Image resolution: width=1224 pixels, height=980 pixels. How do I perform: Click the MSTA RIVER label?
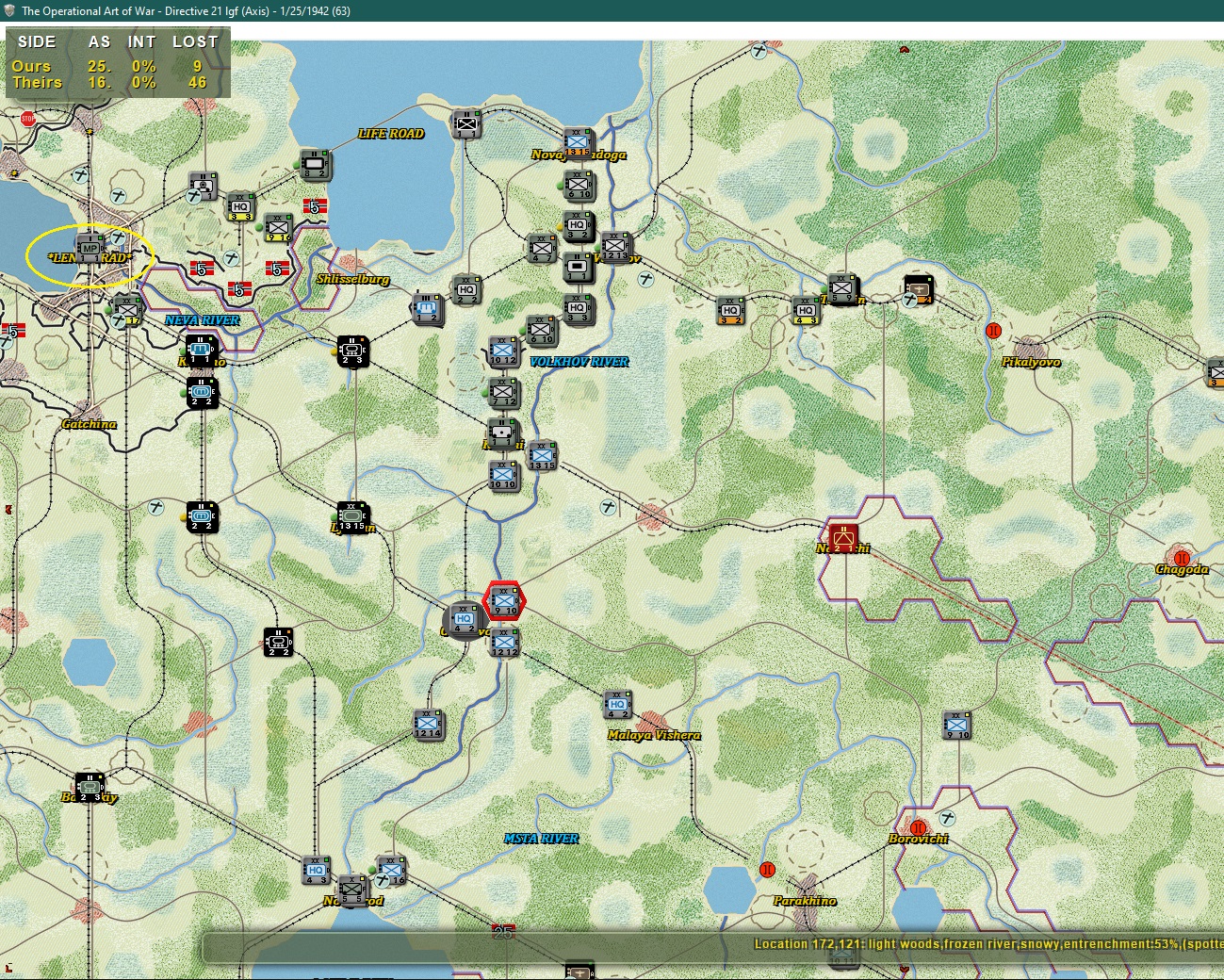[x=542, y=839]
